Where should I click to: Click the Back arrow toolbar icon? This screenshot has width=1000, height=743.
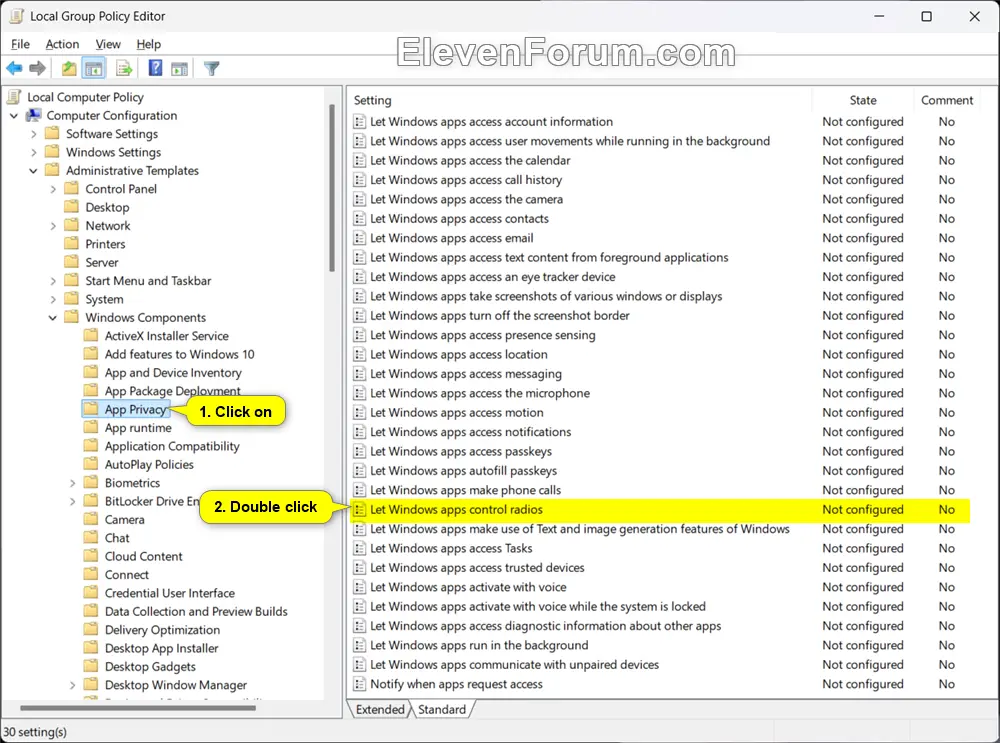pos(14,68)
